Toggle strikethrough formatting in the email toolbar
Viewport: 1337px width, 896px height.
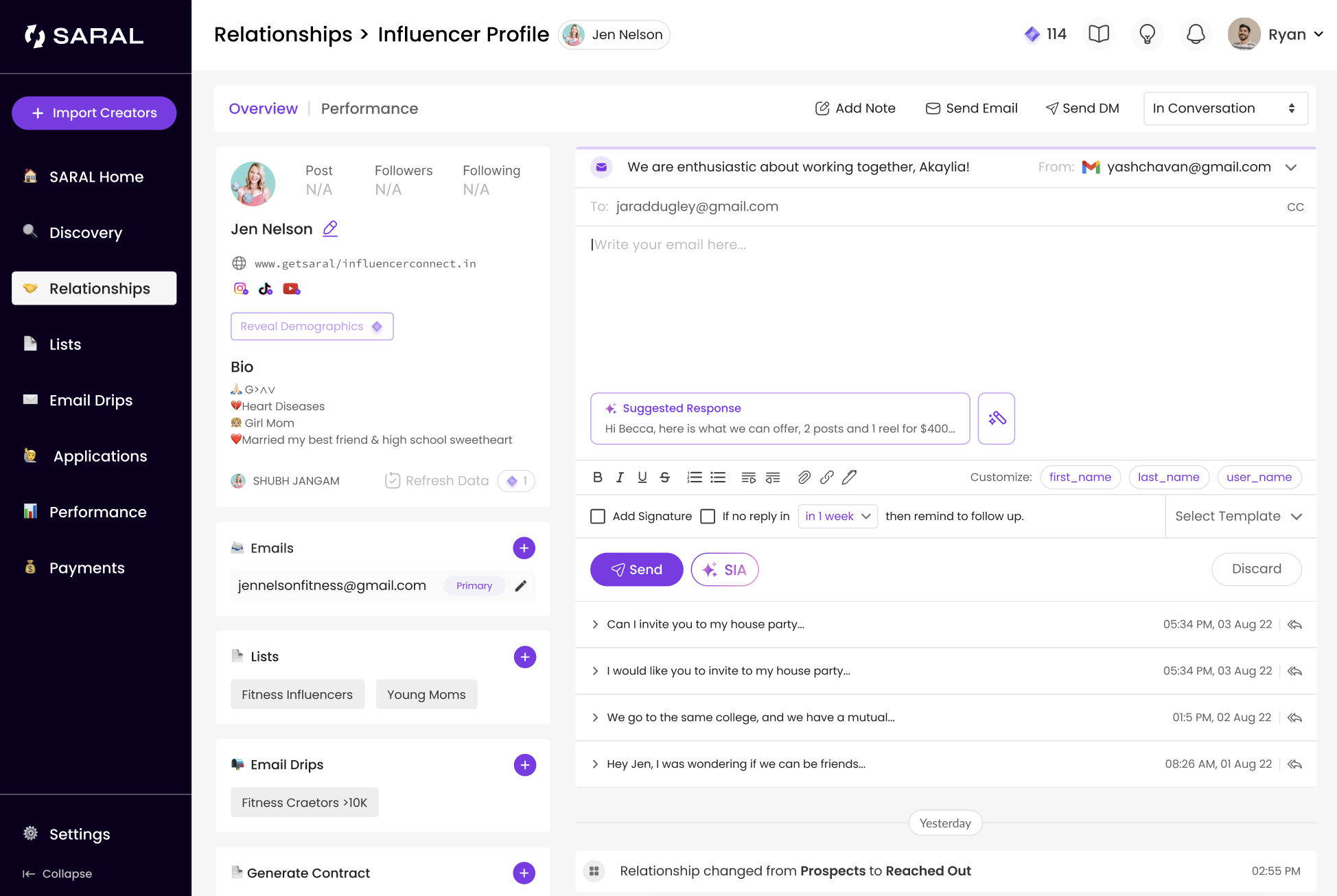click(664, 478)
